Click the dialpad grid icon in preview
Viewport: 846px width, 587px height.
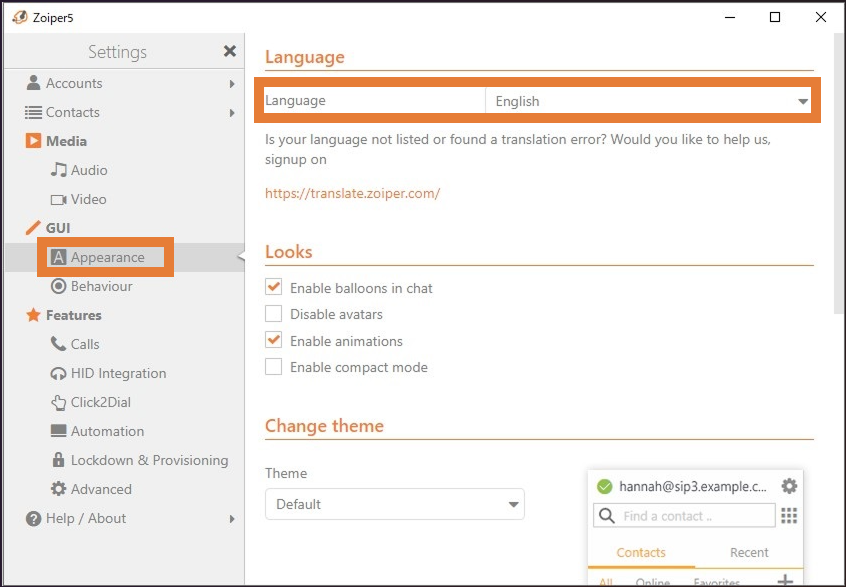pos(789,516)
